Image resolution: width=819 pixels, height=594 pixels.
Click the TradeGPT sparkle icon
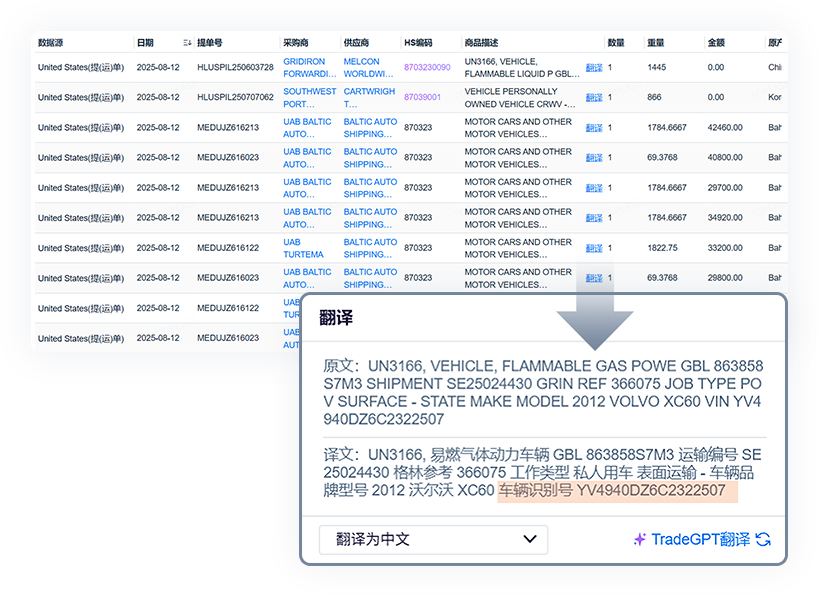pos(640,539)
